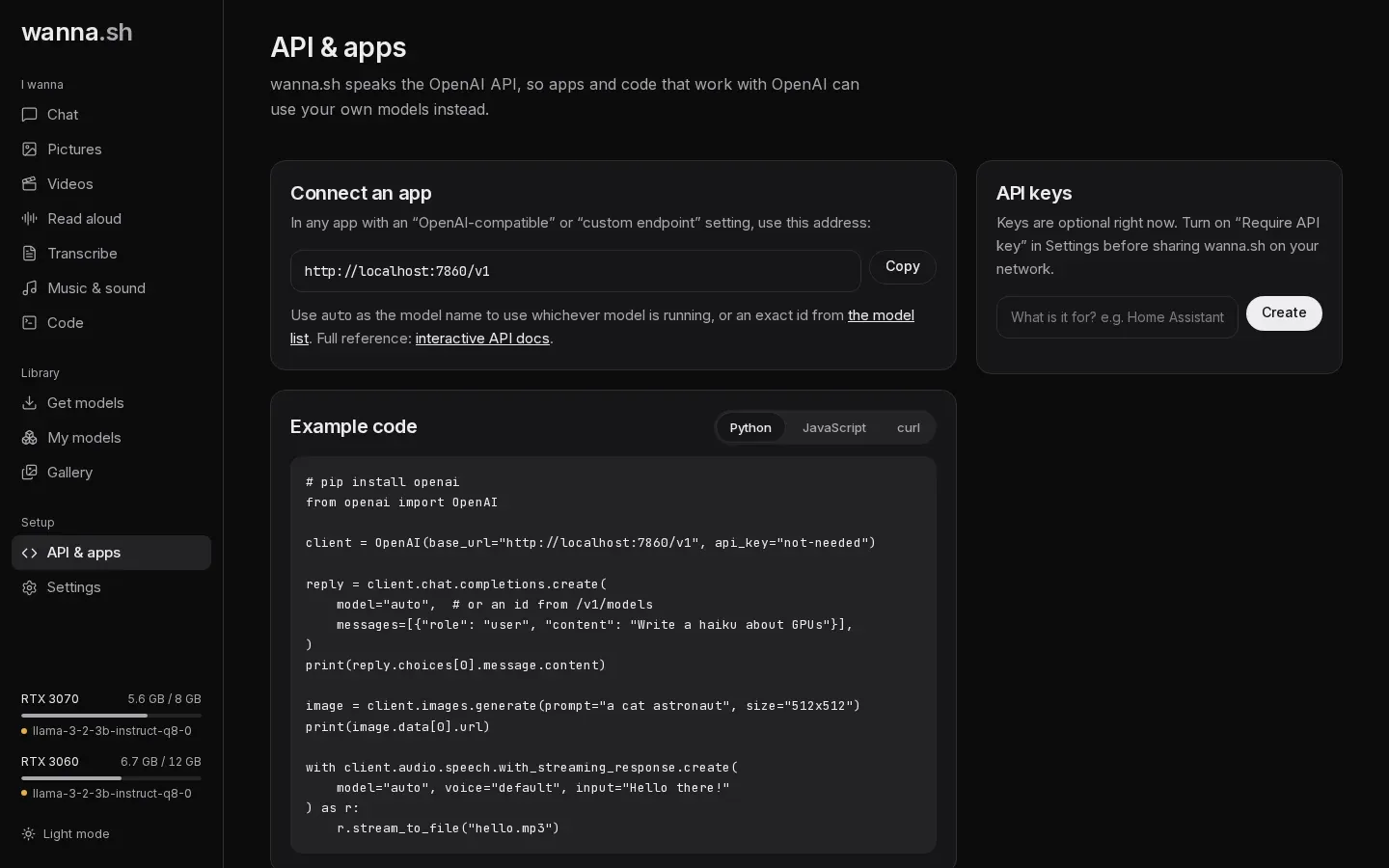1389x868 pixels.
Task: Create a new API key
Action: pyautogui.click(x=1284, y=313)
